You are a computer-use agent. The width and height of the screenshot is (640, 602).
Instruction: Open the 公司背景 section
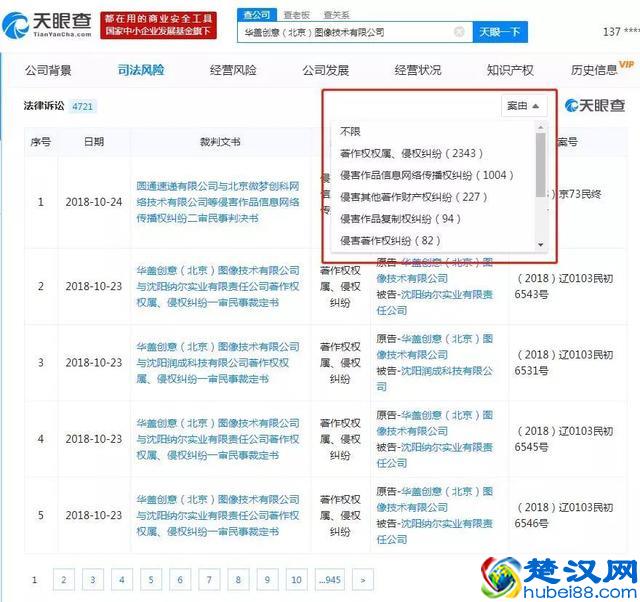pyautogui.click(x=48, y=70)
